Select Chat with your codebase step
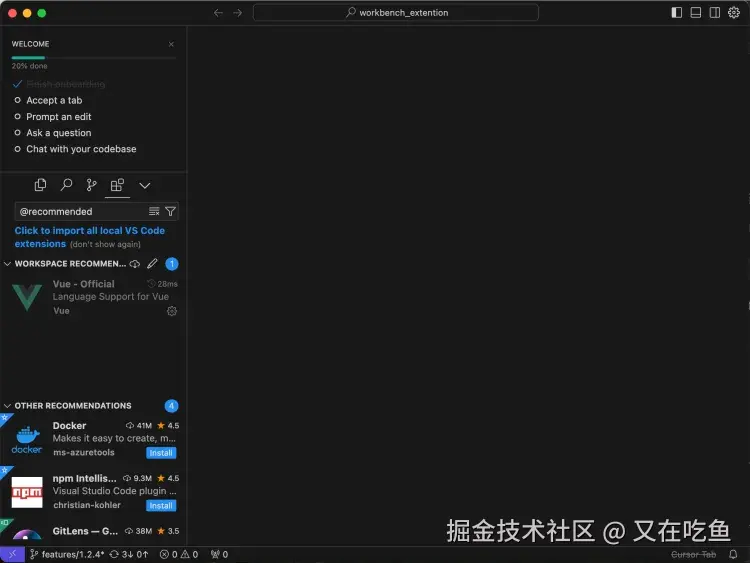750x563 pixels. tap(81, 149)
